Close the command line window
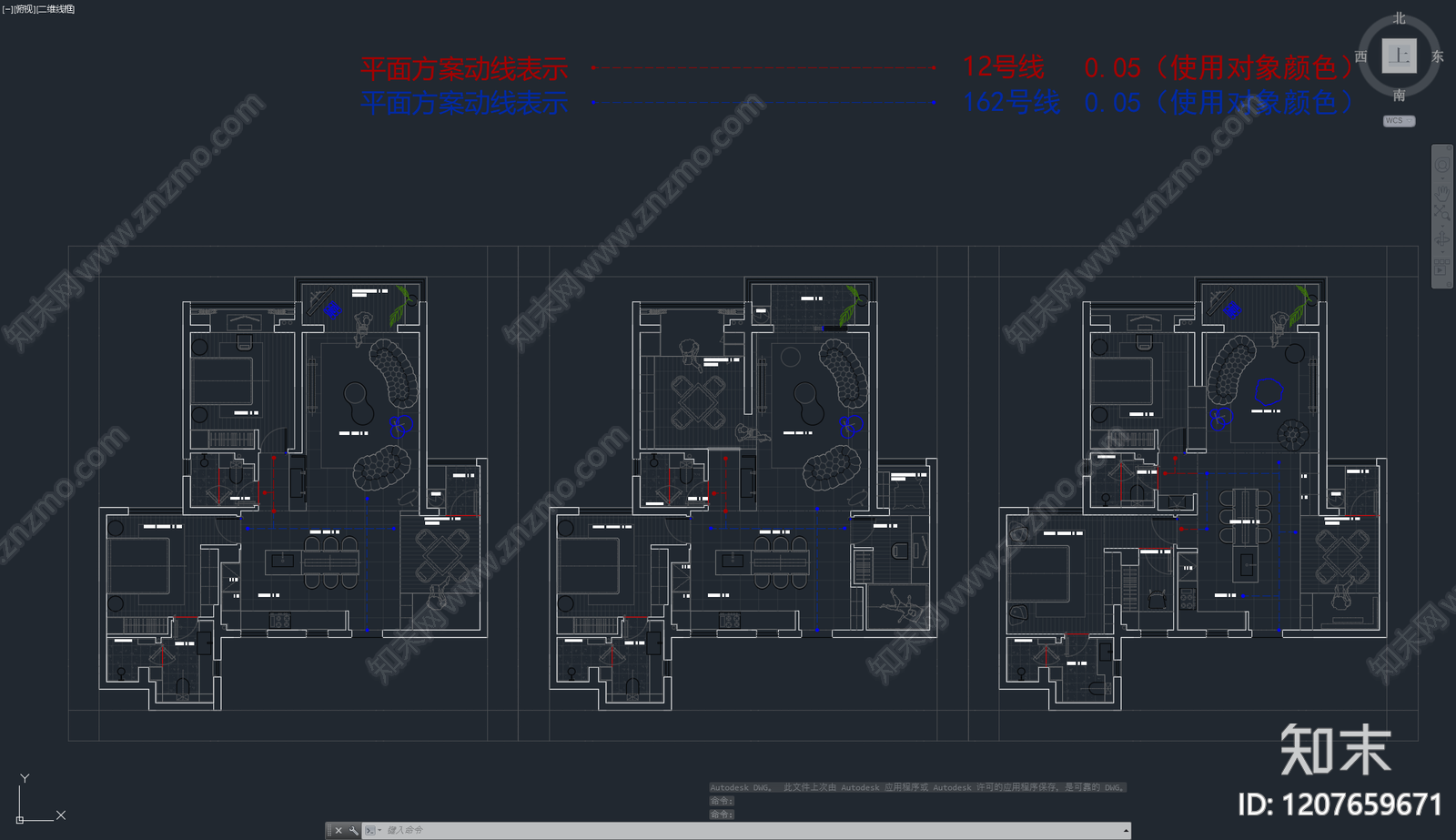1456x840 pixels. [339, 830]
